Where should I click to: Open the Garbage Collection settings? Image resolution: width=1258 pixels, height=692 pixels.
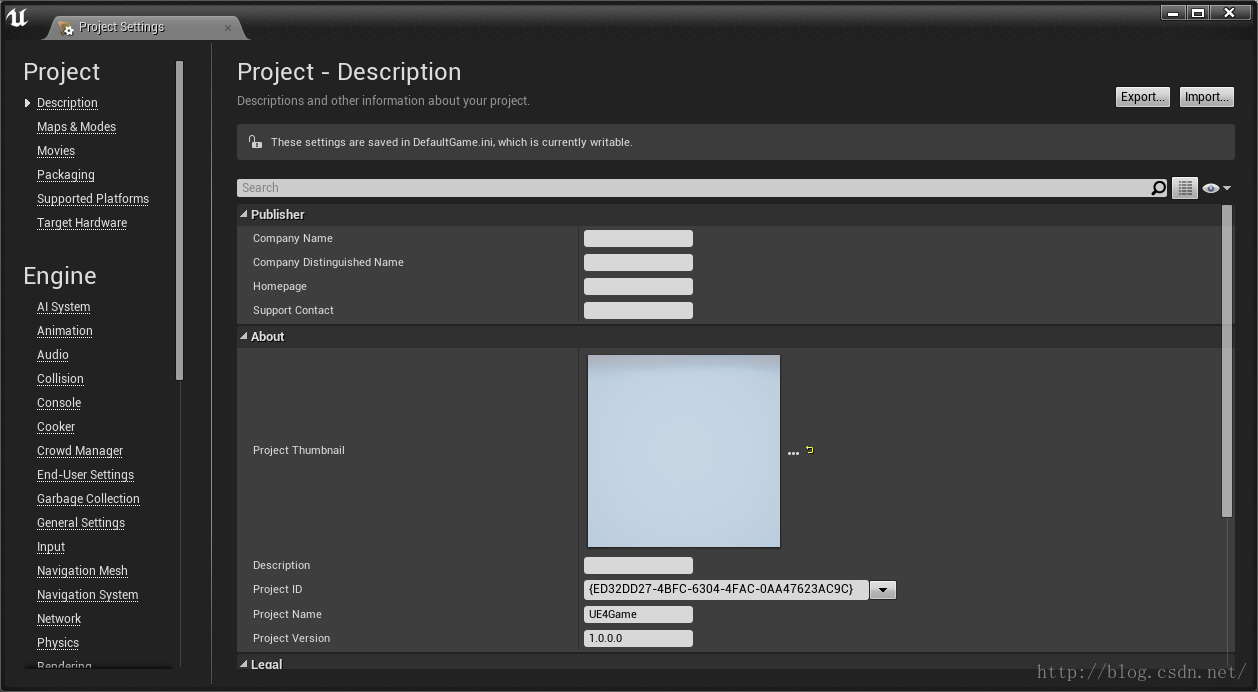tap(88, 499)
